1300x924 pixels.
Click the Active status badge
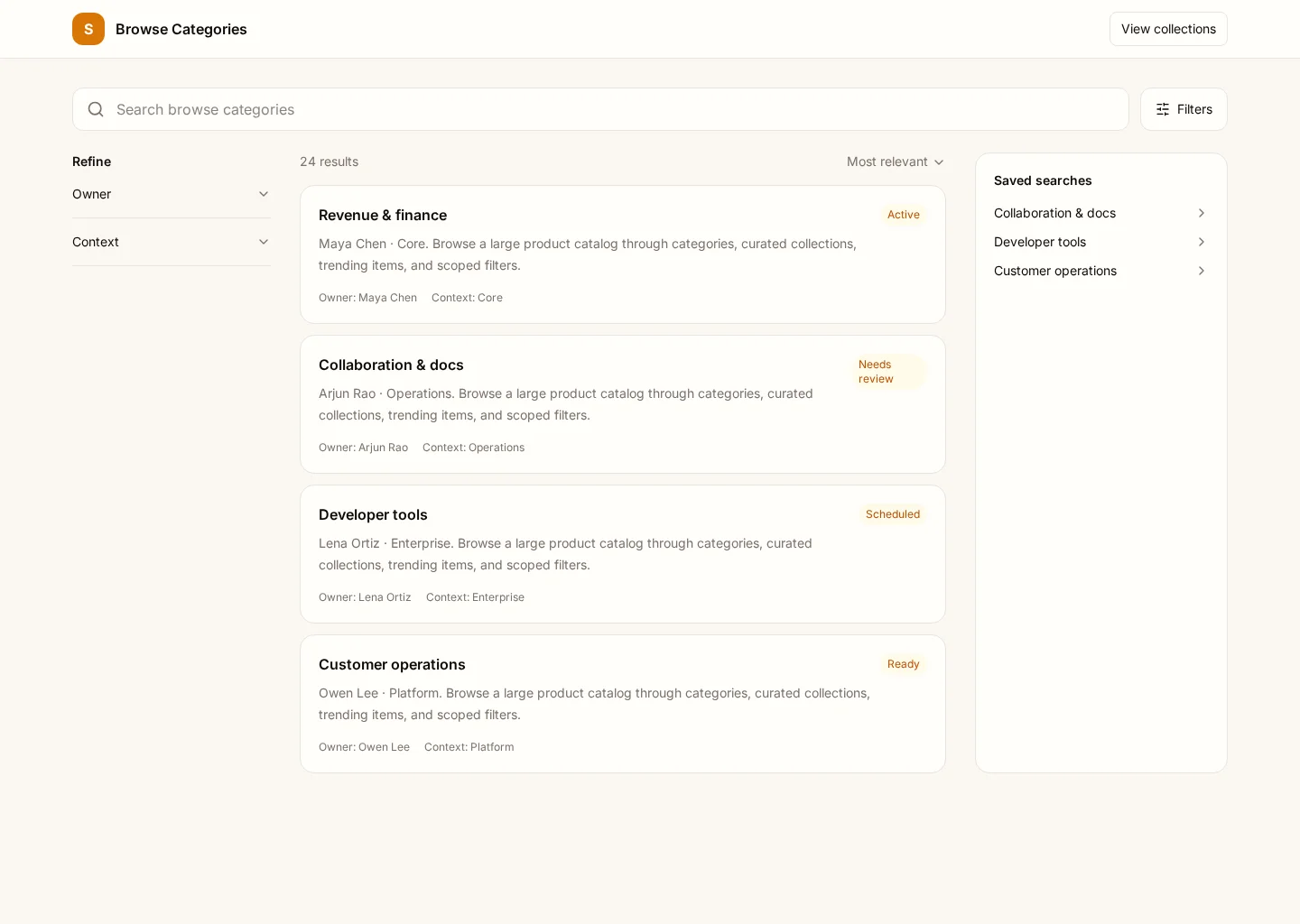tap(904, 215)
